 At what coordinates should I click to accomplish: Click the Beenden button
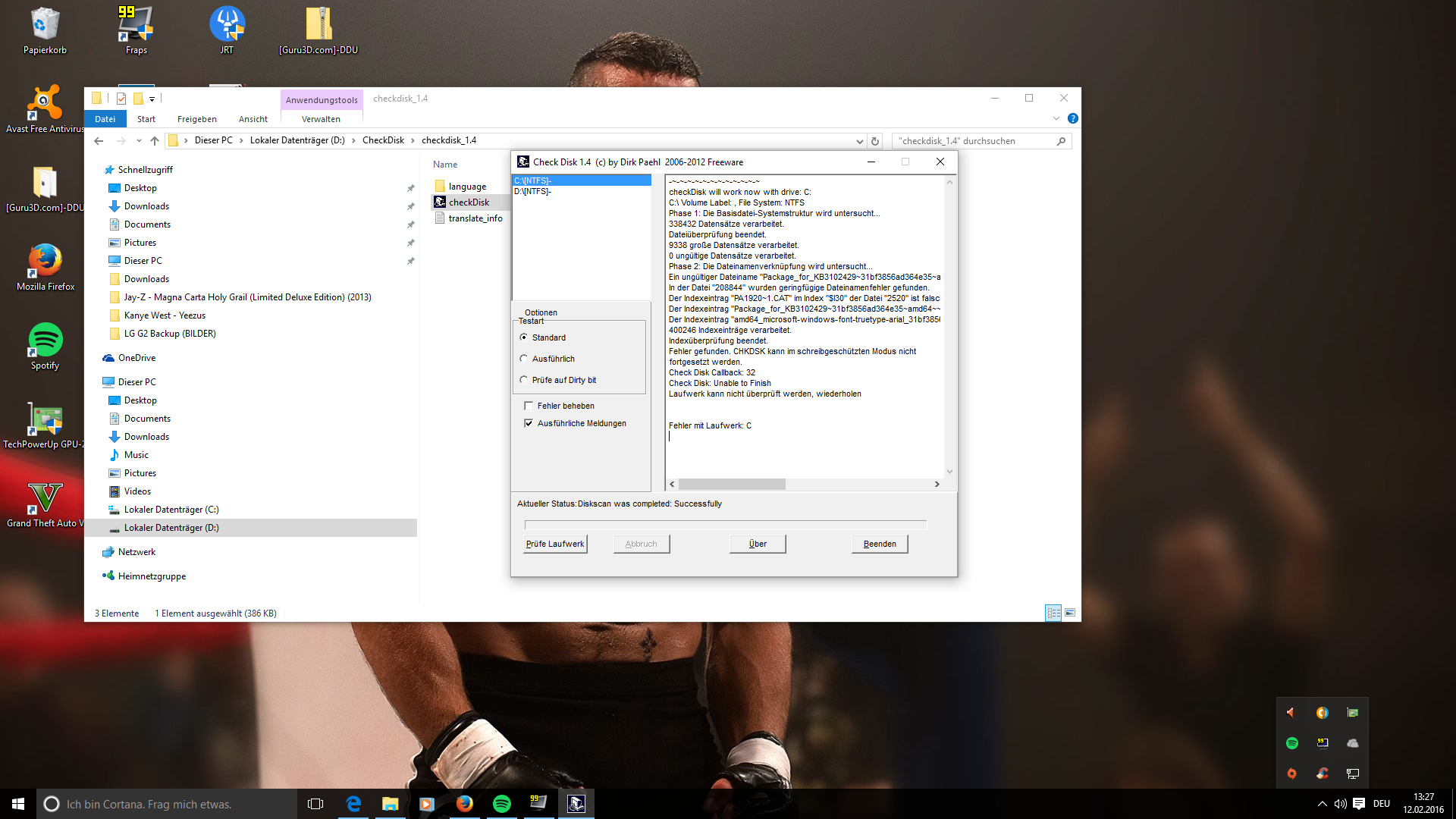[880, 544]
